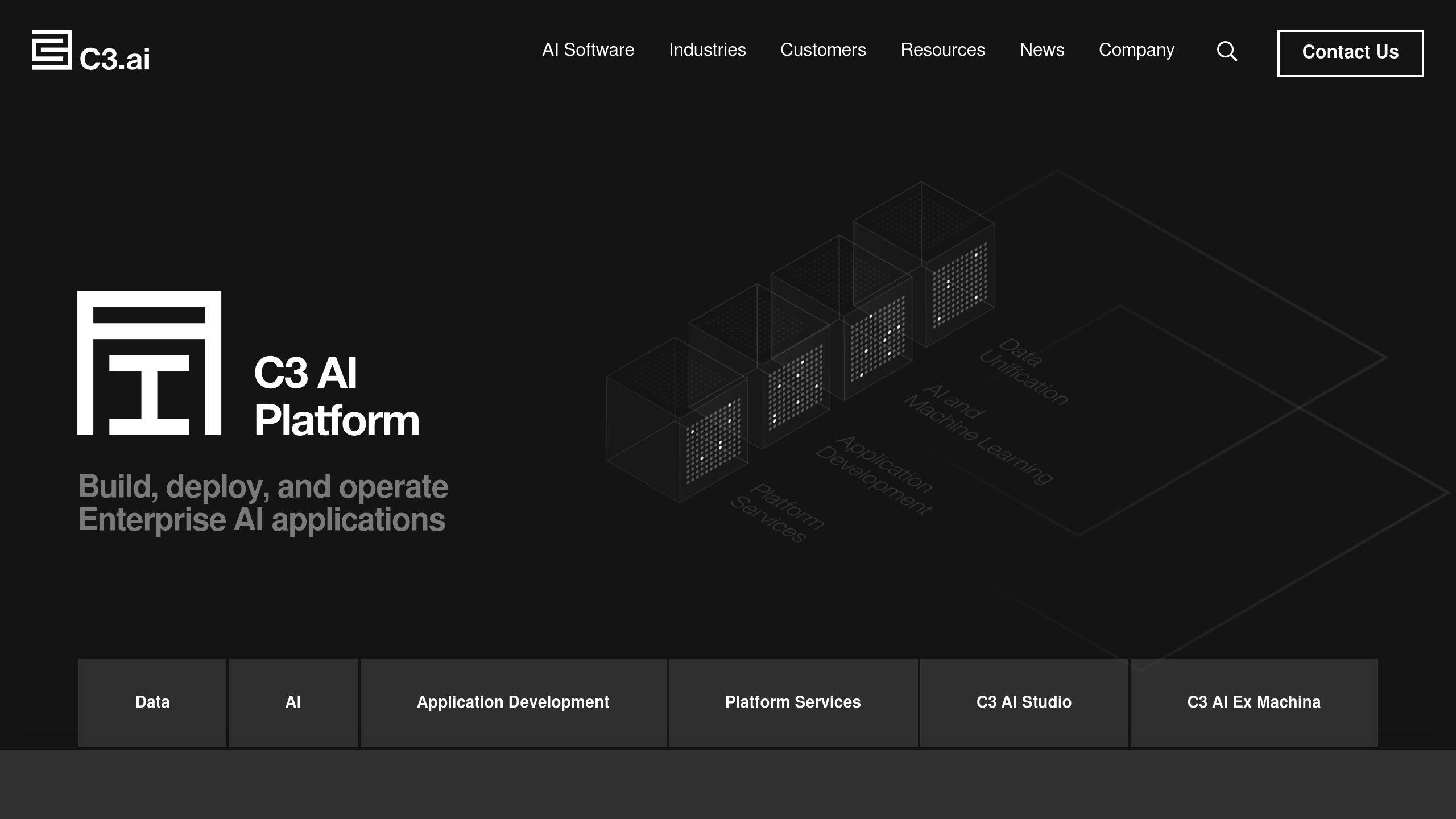
Task: Expand the AI Software dropdown menu
Action: 588,50
